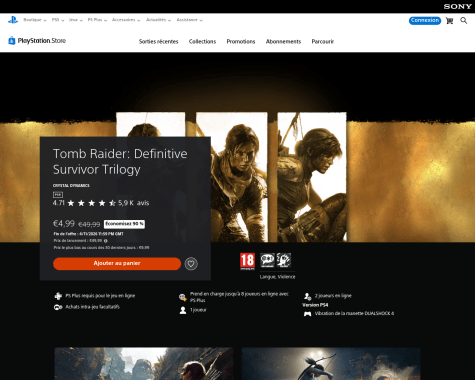Expand the Boutique dropdown menu
Viewport: 475px width, 380px height.
pos(35,20)
